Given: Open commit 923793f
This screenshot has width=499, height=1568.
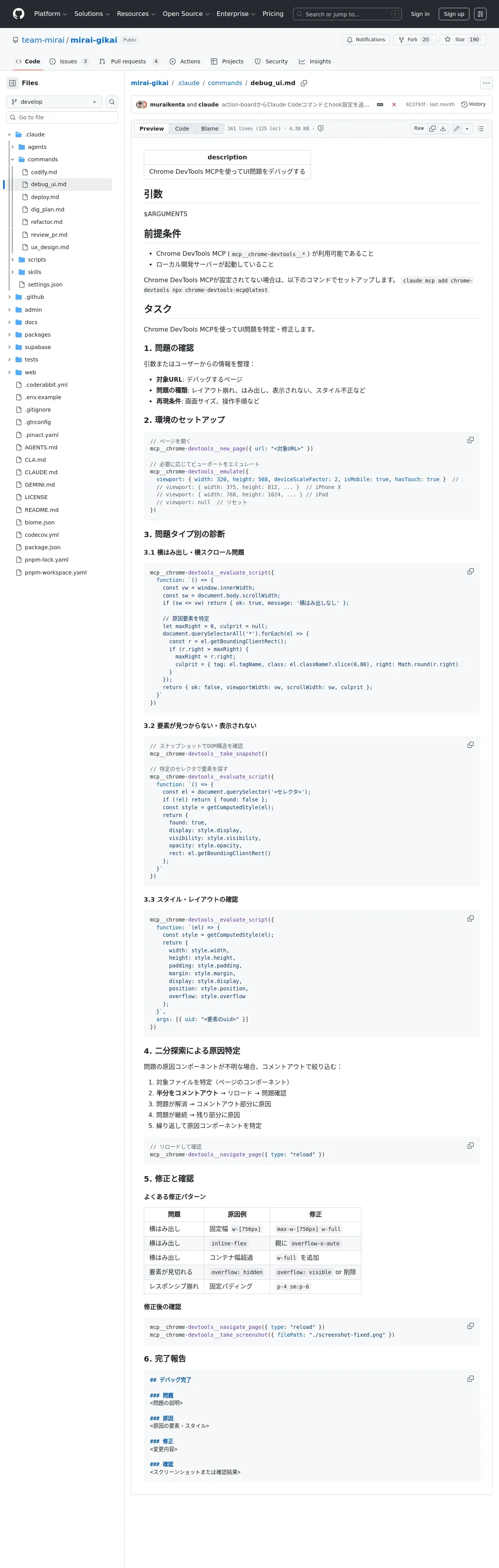Looking at the screenshot, I should (x=415, y=105).
